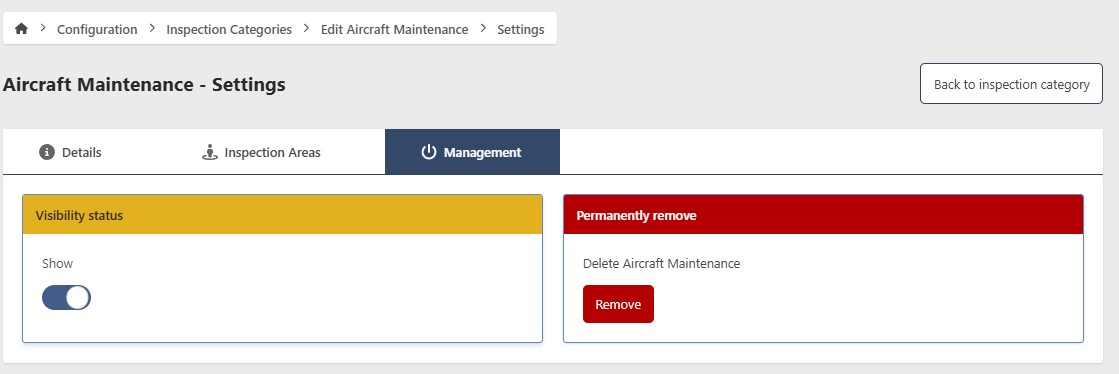The width and height of the screenshot is (1119, 374).
Task: Open Edit Aircraft Maintenance breadcrumb
Action: click(x=395, y=29)
